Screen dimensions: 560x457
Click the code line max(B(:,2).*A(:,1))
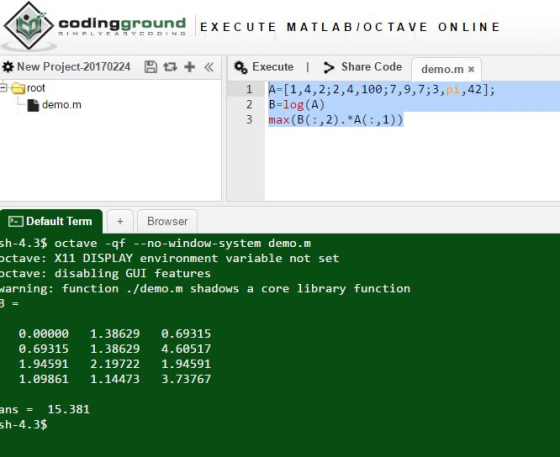(x=336, y=120)
